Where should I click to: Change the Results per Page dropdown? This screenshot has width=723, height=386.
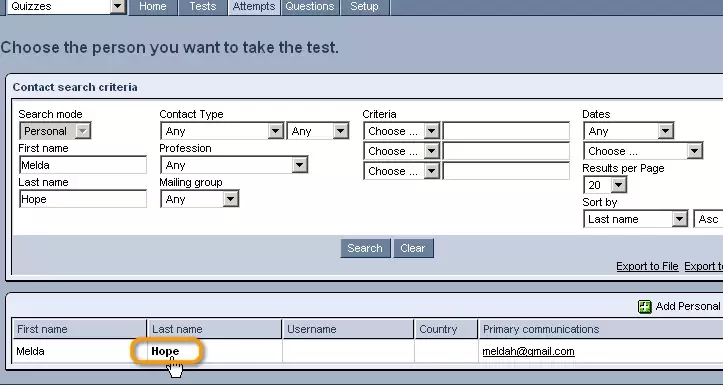[605, 185]
